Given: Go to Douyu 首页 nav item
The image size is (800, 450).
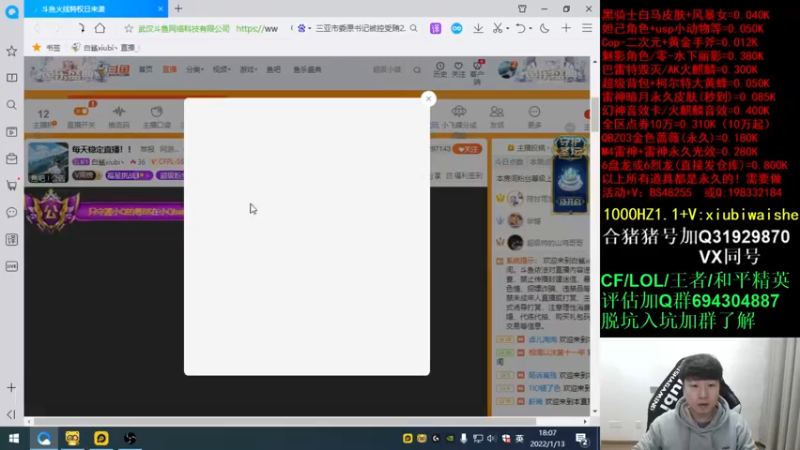Looking at the screenshot, I should point(146,69).
